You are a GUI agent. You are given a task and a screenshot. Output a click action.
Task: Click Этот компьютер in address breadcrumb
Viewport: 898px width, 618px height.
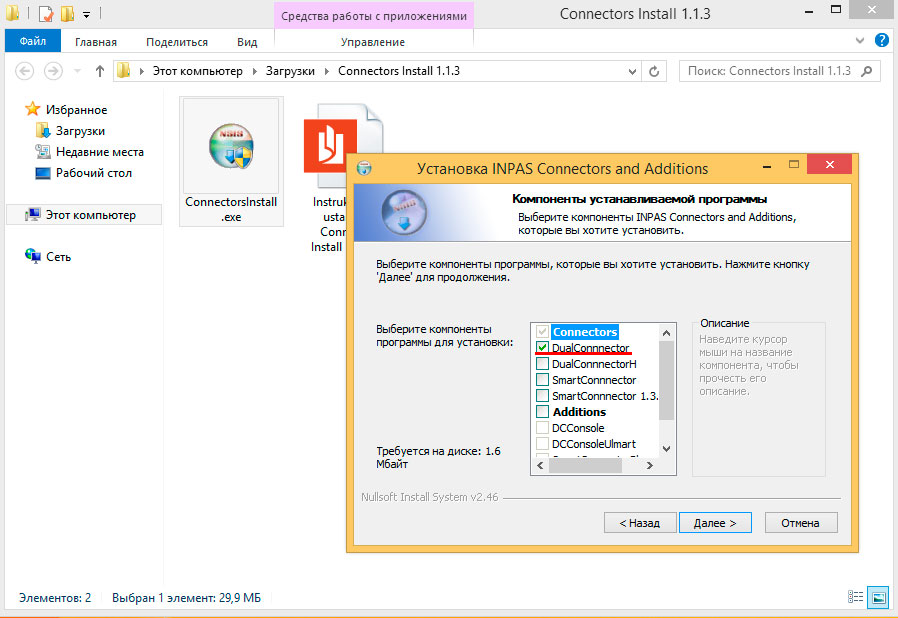198,71
